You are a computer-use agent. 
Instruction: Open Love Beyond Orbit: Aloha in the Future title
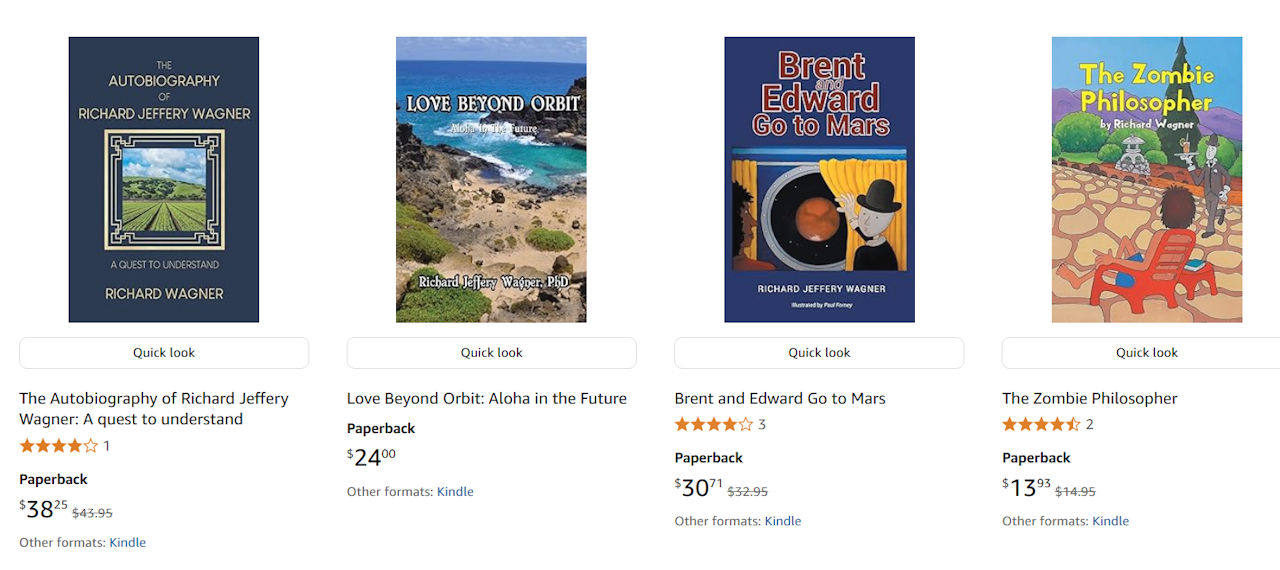tap(486, 398)
